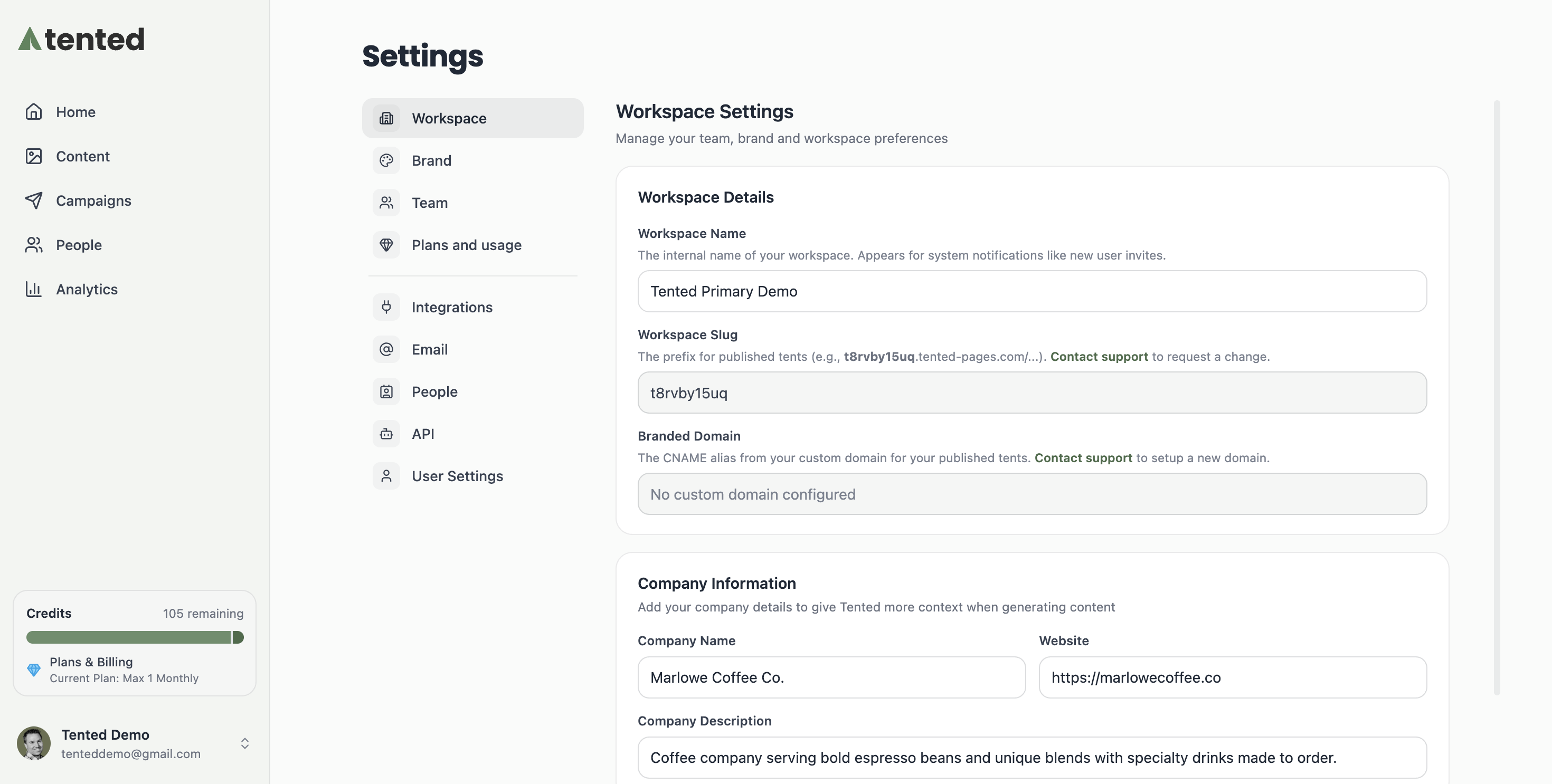Click the User Settings person icon
Image resolution: width=1552 pixels, height=784 pixels.
[386, 476]
